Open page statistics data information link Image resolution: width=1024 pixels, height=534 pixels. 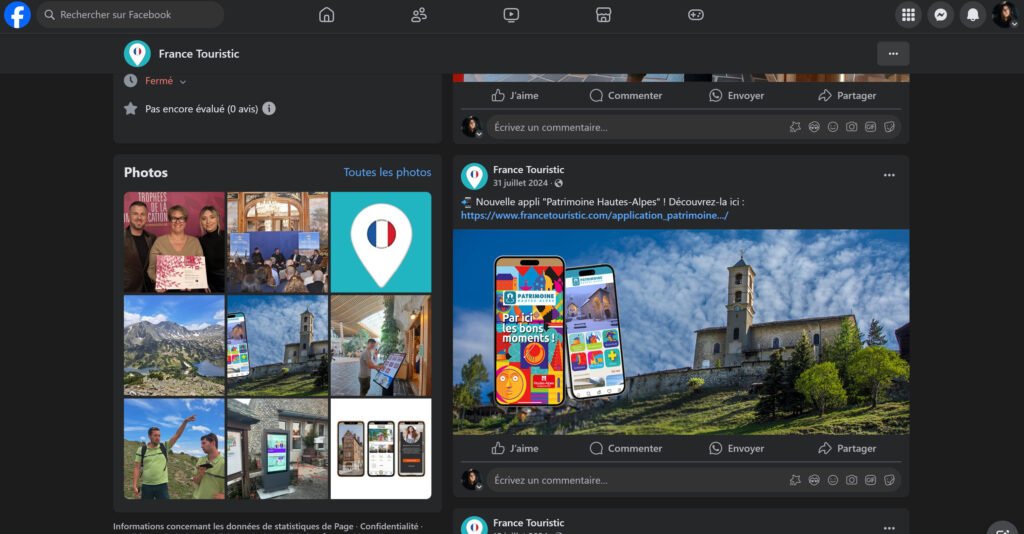[x=233, y=526]
